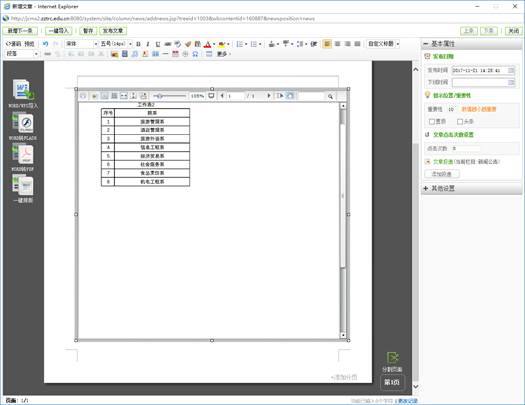Open the Word to Flash converter icon
The height and width of the screenshot is (405, 525).
tap(23, 123)
